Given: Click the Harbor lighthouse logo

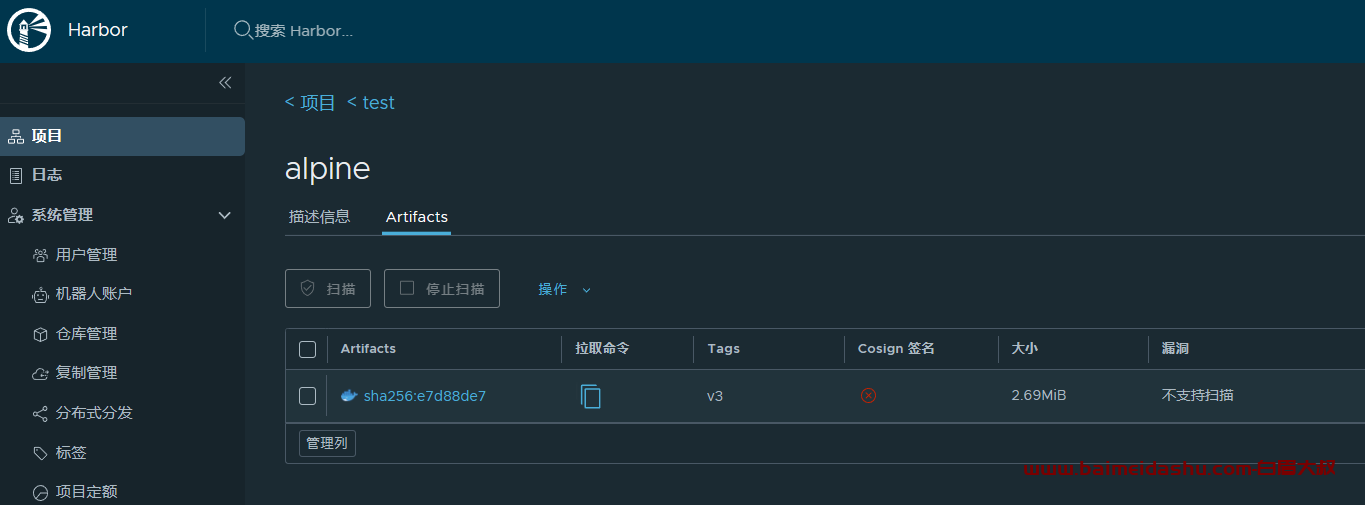Looking at the screenshot, I should tap(29, 30).
